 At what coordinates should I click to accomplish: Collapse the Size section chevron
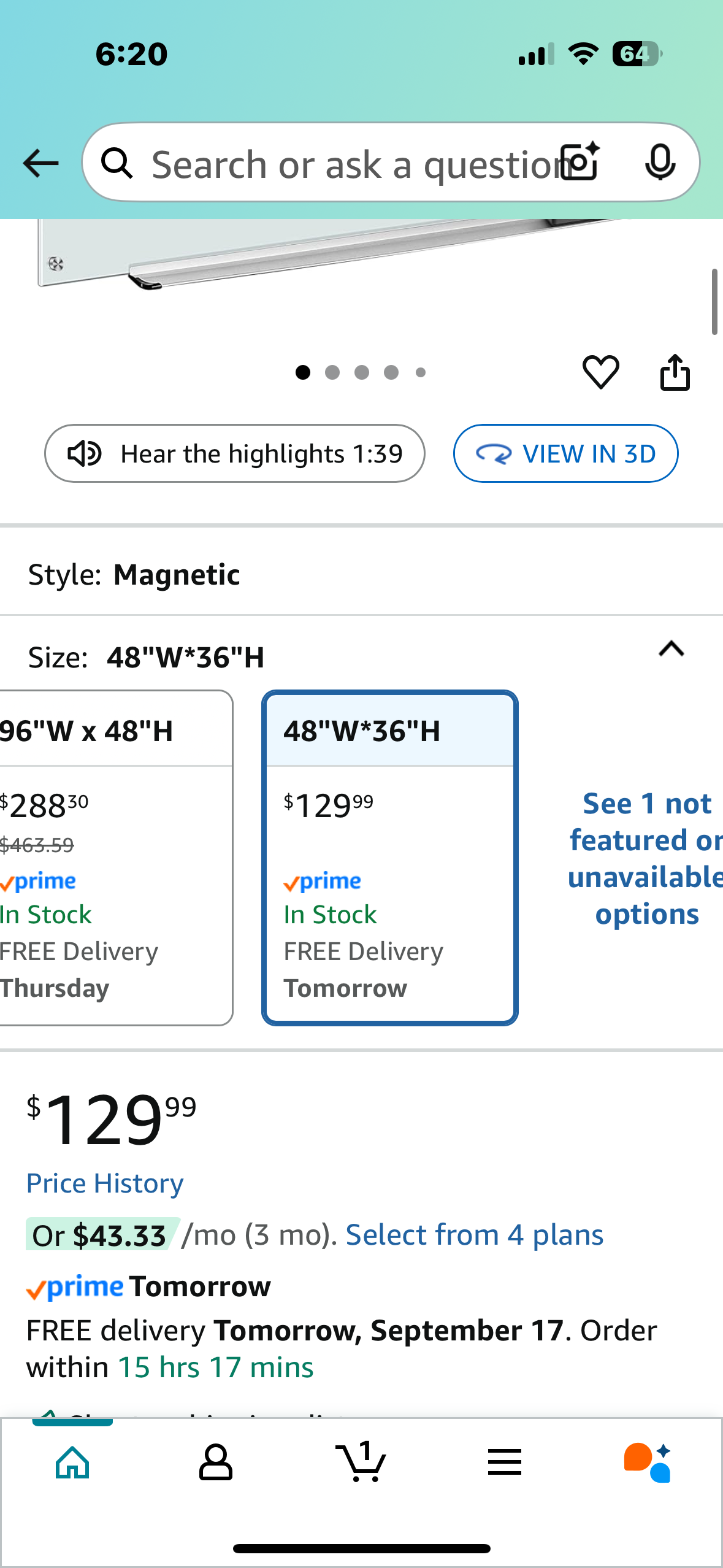(671, 649)
